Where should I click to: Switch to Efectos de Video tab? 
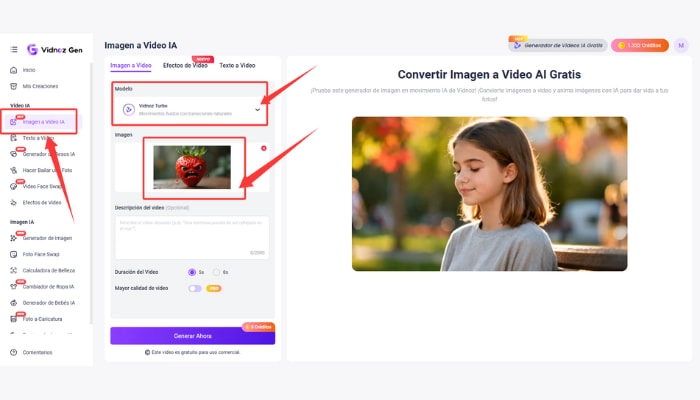(x=185, y=65)
